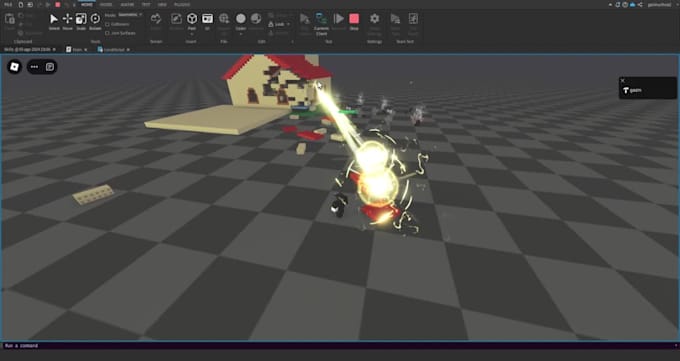Viewport: 680px width, 361px height.
Task: Switch the Current Client/Server view
Action: tap(321, 23)
